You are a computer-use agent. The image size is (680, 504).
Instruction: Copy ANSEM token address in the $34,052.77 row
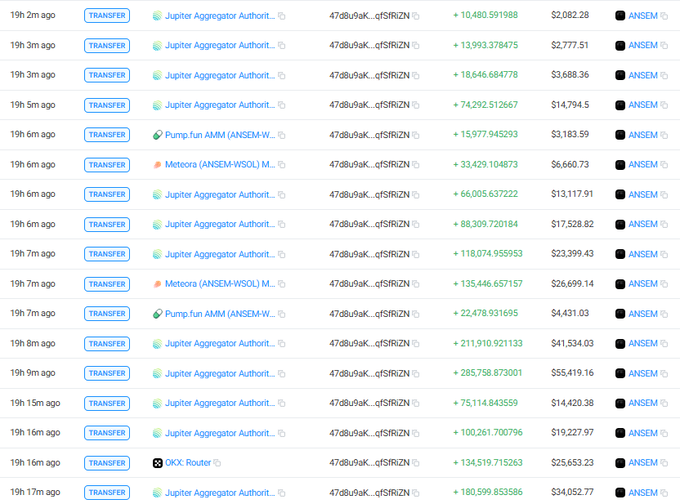[x=664, y=493]
